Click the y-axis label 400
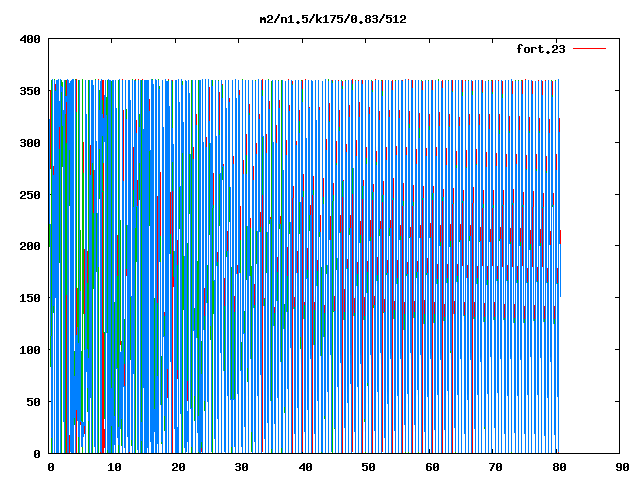 (30, 40)
